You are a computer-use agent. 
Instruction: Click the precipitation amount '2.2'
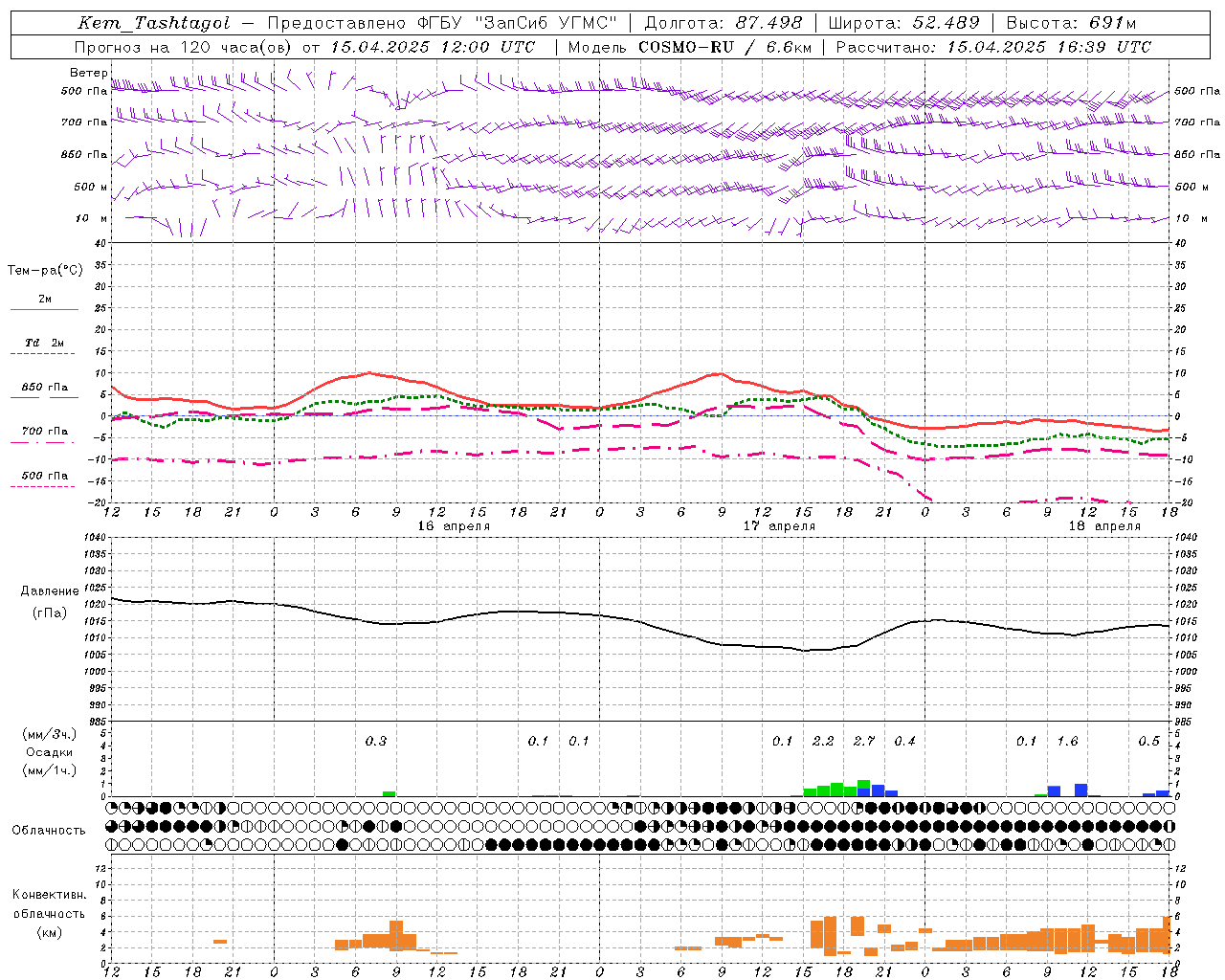coord(823,742)
